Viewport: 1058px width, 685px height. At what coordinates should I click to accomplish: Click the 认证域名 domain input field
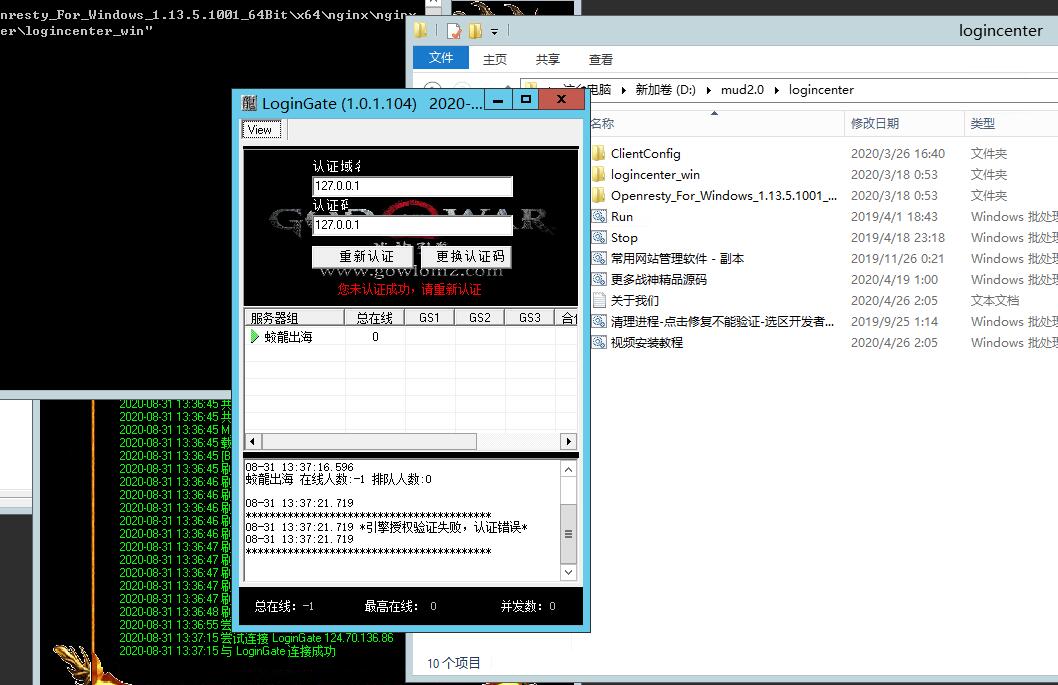point(412,187)
